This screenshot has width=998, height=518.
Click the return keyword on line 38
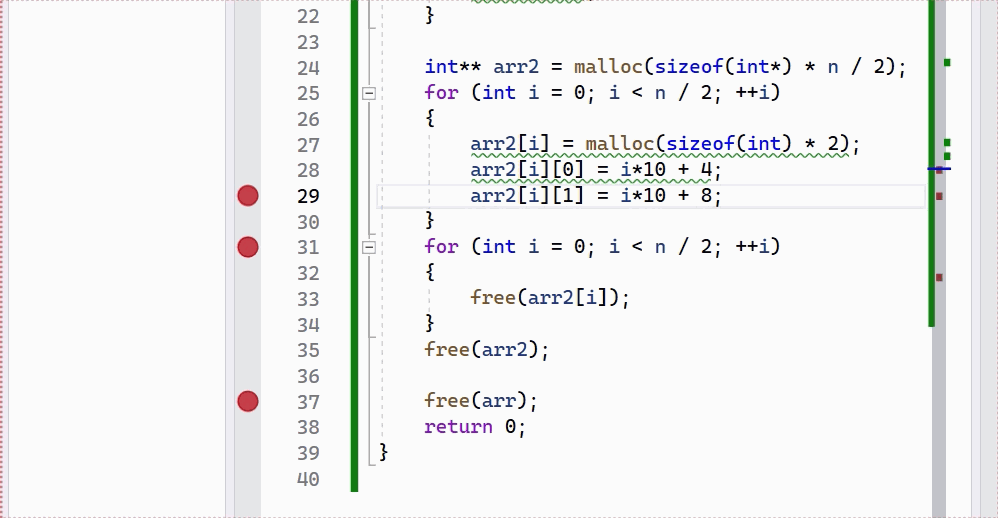tap(458, 427)
